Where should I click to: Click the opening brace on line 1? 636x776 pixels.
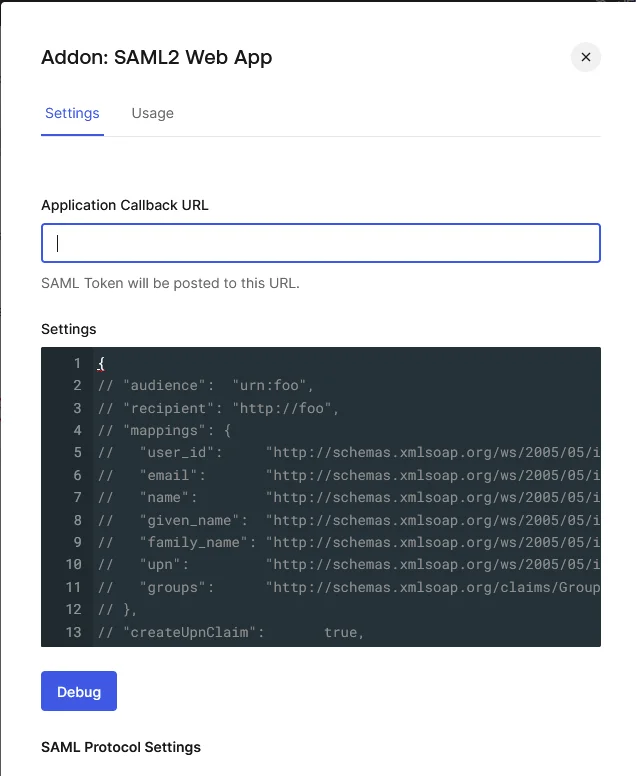101,363
